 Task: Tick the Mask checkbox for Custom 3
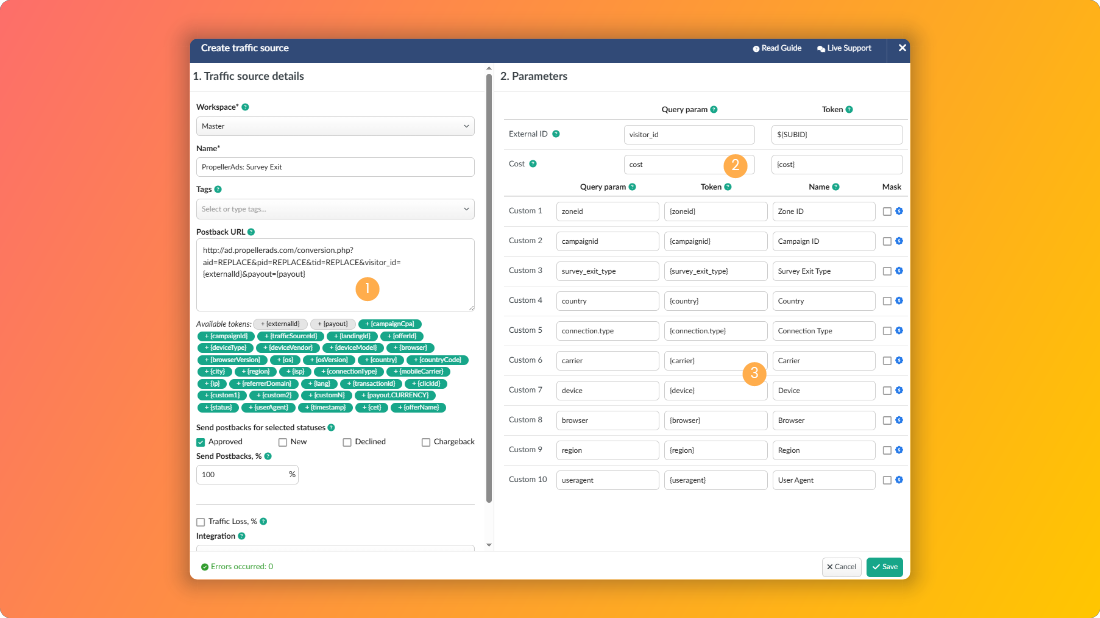pos(887,271)
